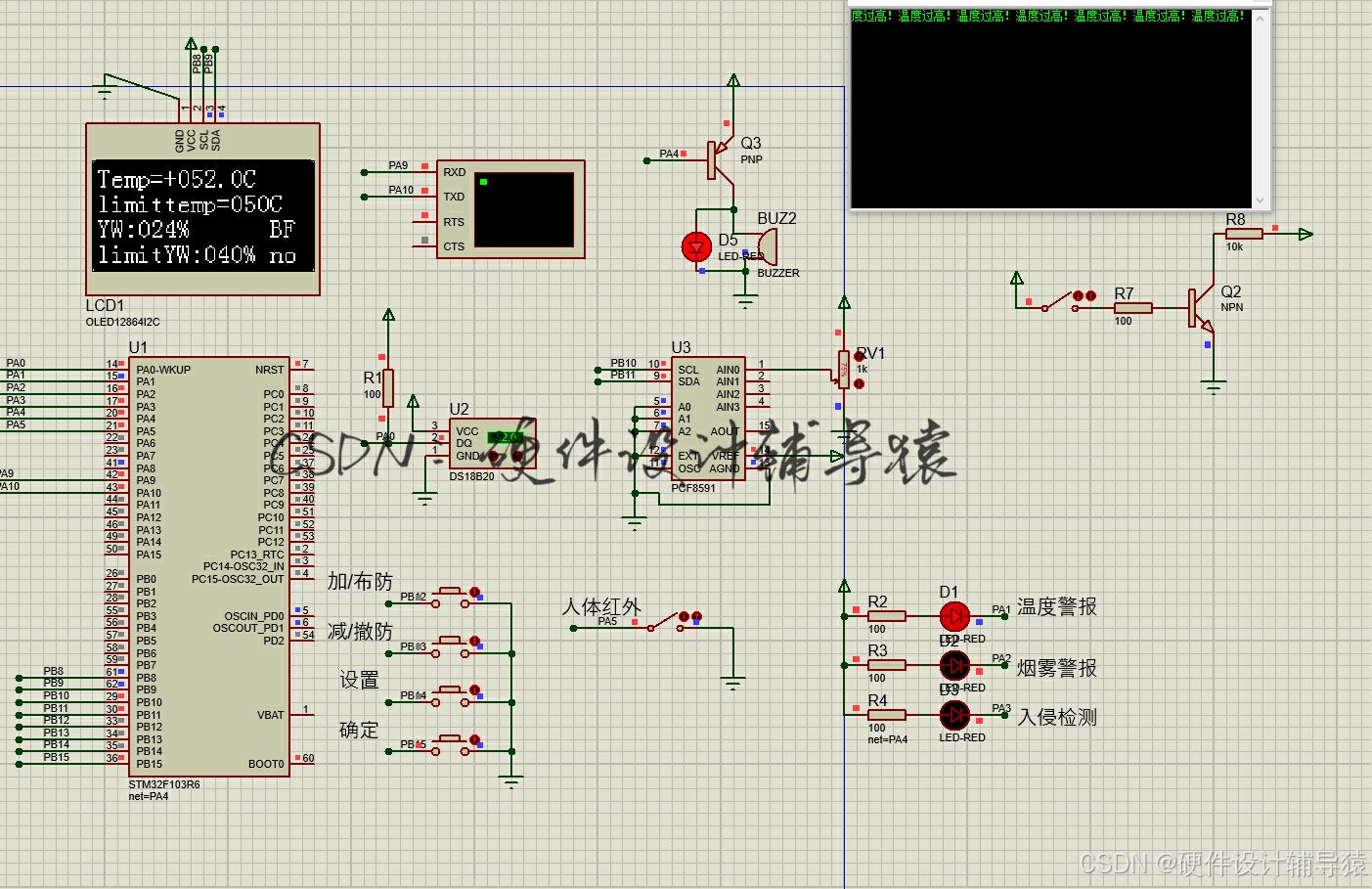The width and height of the screenshot is (1372, 889).
Task: Select the R3 resistor
Action: point(886,665)
